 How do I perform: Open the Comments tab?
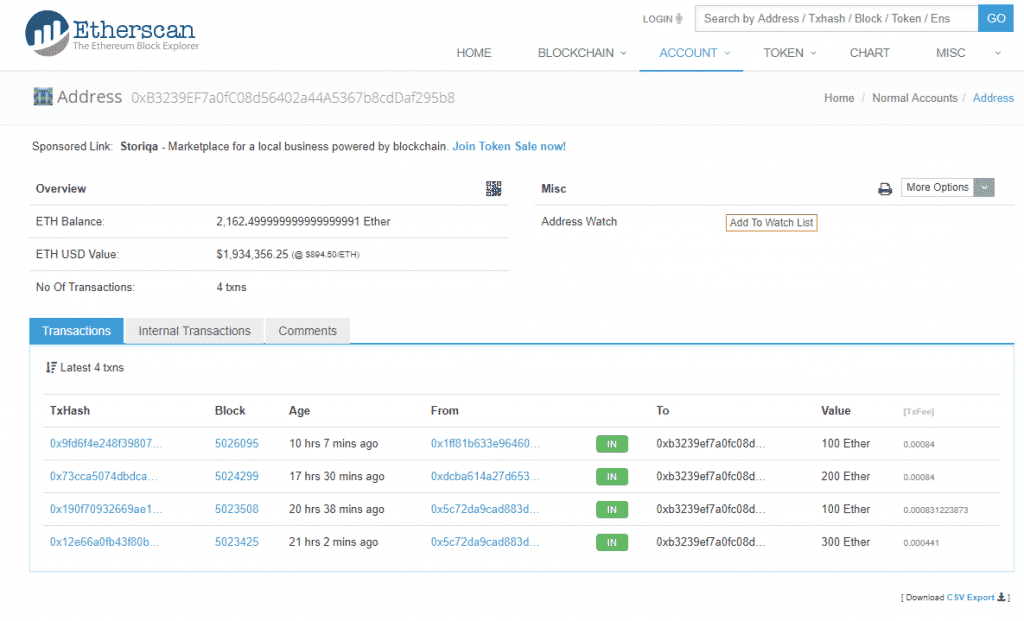(307, 331)
